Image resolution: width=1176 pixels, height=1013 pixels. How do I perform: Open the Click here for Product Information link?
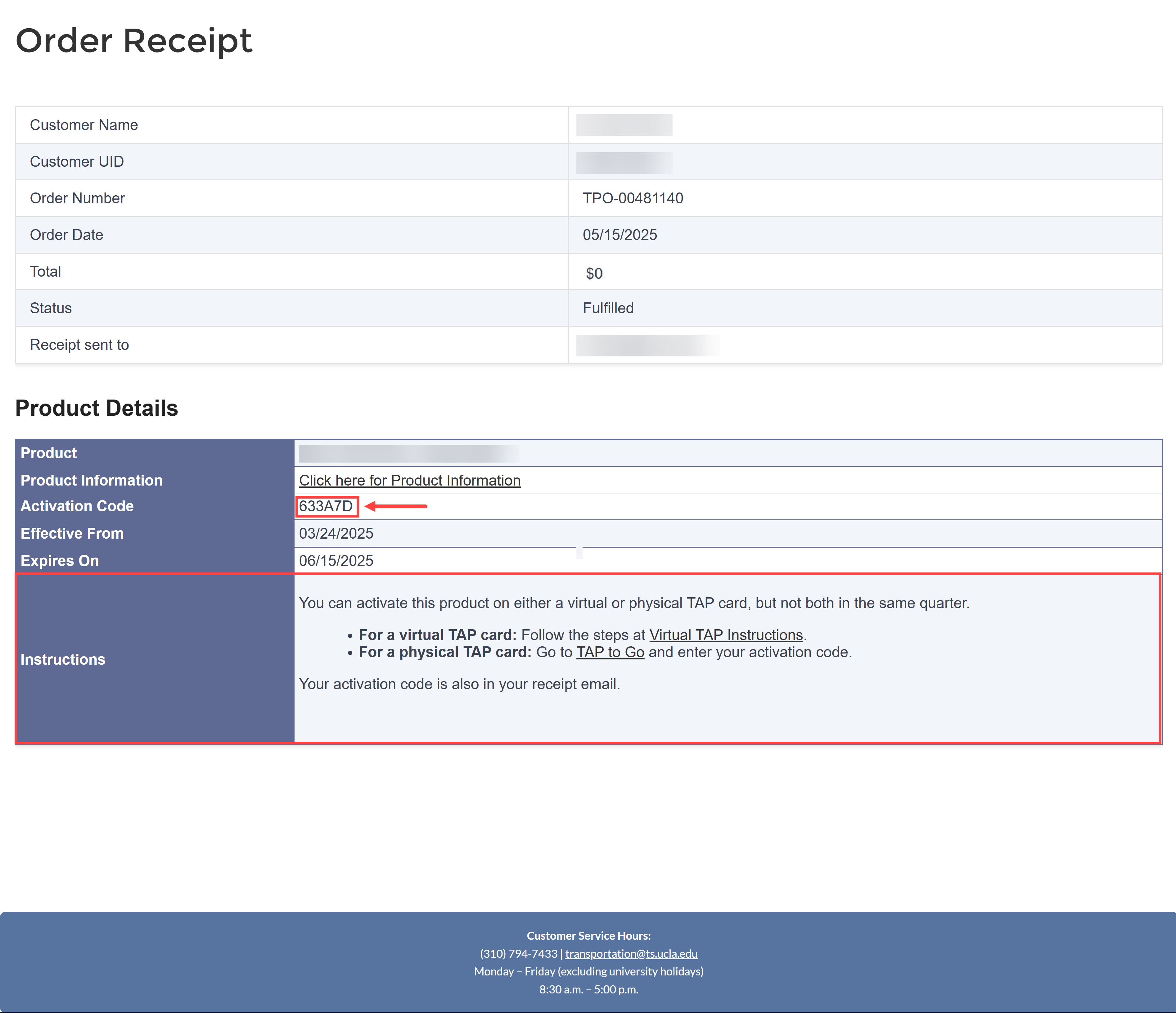click(409, 480)
